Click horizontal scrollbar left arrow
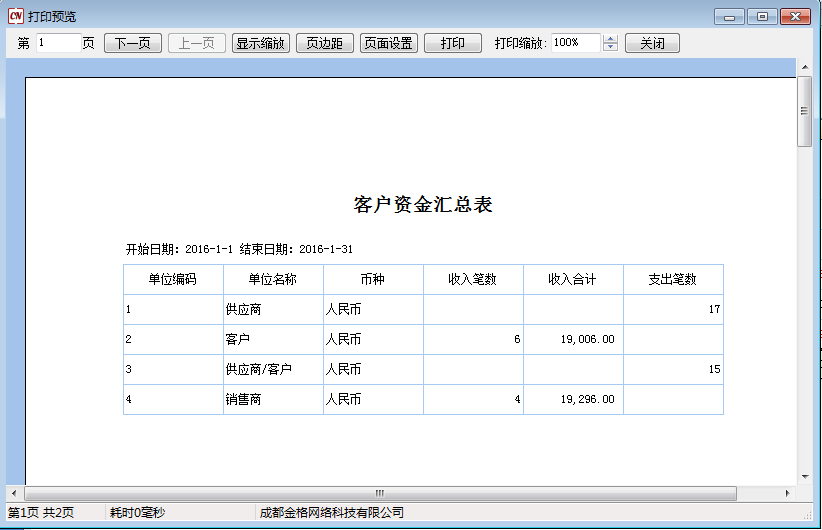Image resolution: width=822 pixels, height=530 pixels. click(13, 493)
